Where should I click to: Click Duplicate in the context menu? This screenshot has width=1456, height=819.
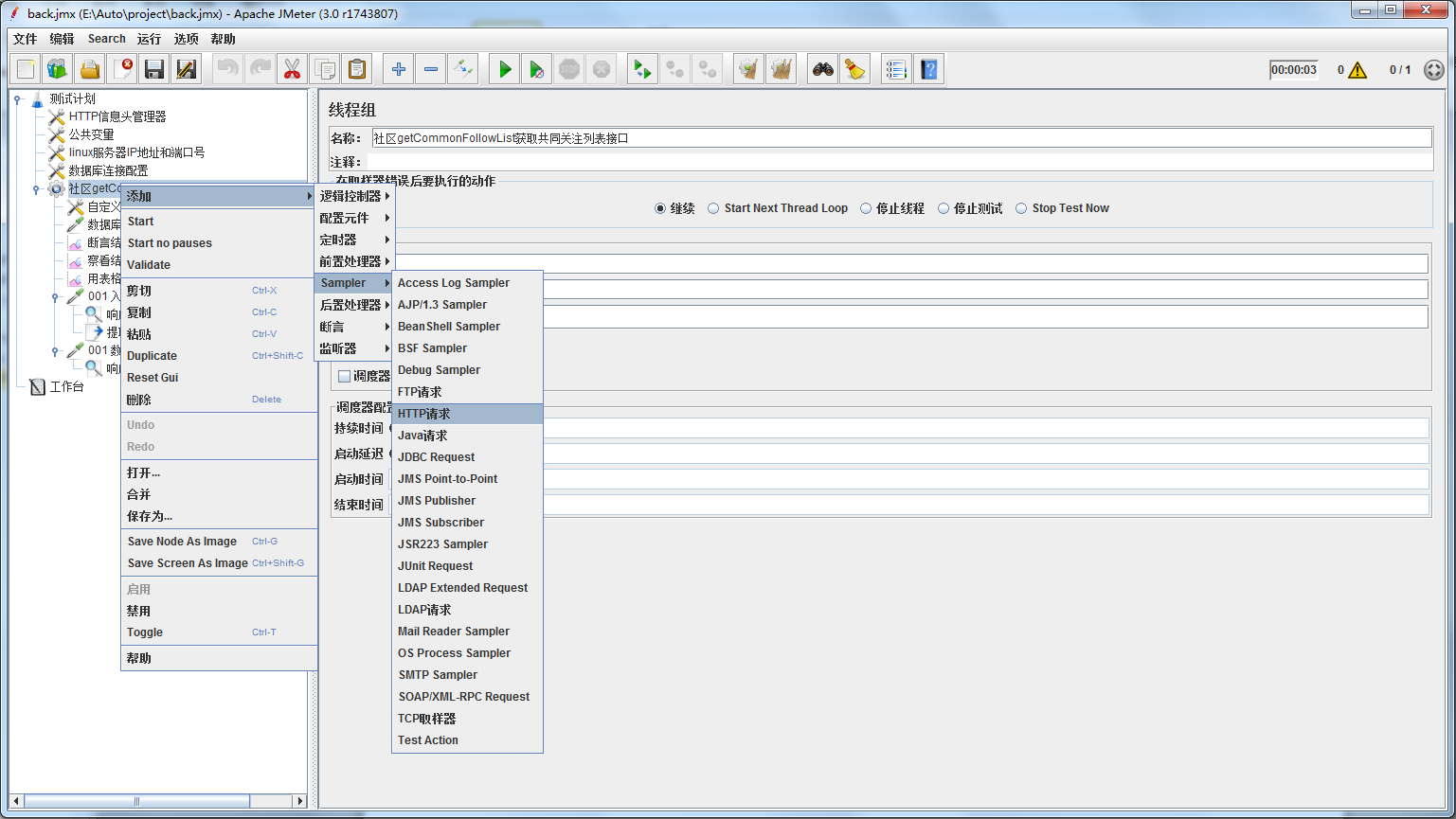(219, 356)
